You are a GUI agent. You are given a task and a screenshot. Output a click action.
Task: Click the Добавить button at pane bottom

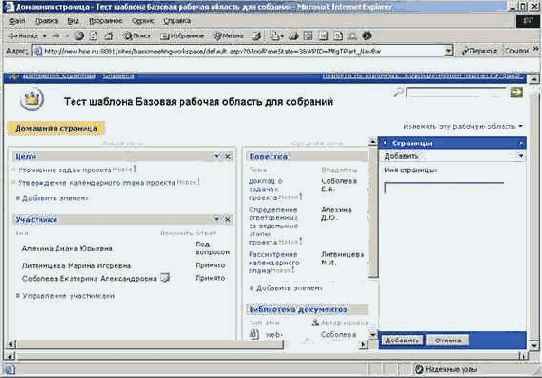pos(402,340)
